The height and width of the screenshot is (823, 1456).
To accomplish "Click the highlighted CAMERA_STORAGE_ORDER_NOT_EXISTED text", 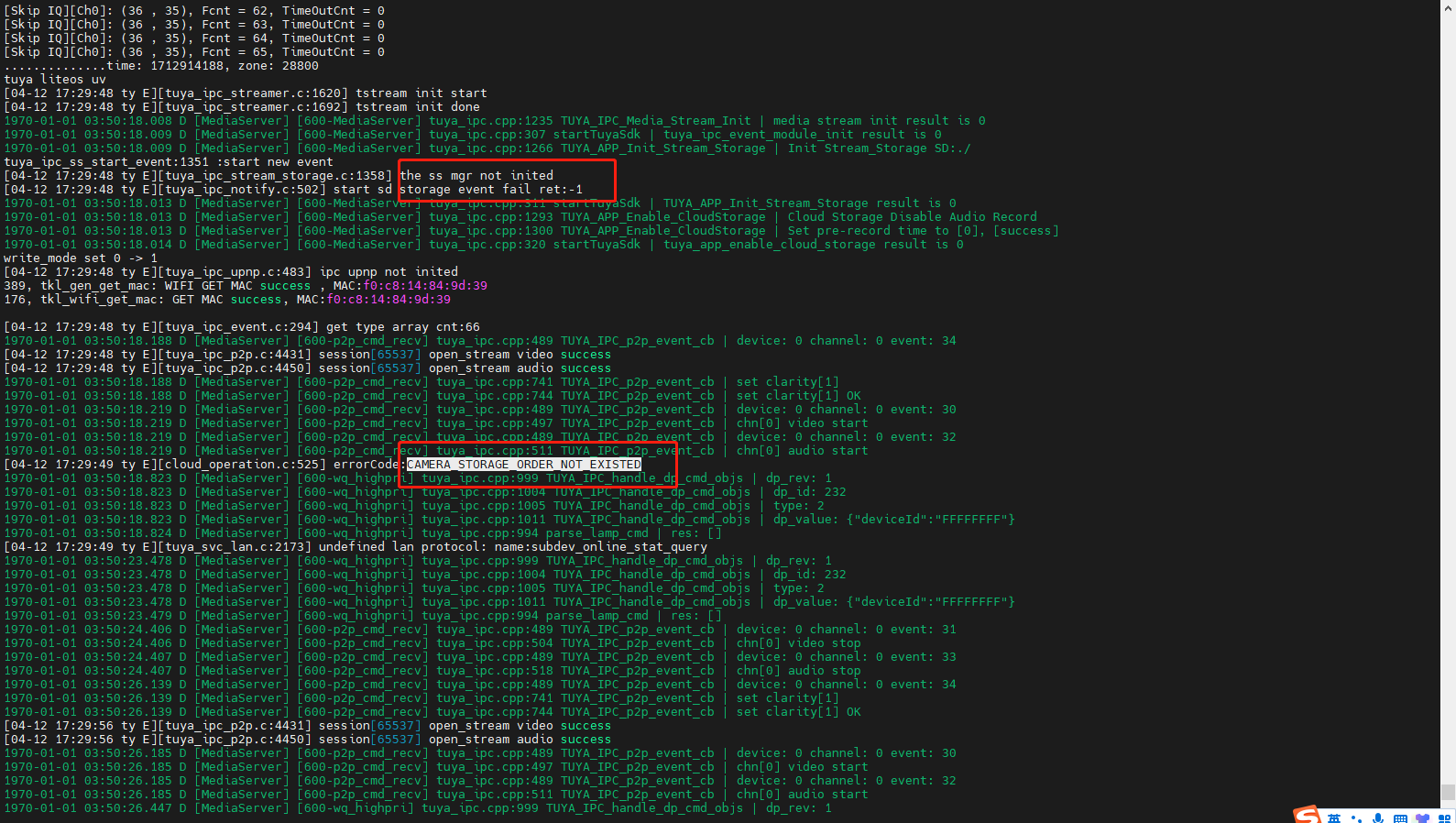I will 524,465.
